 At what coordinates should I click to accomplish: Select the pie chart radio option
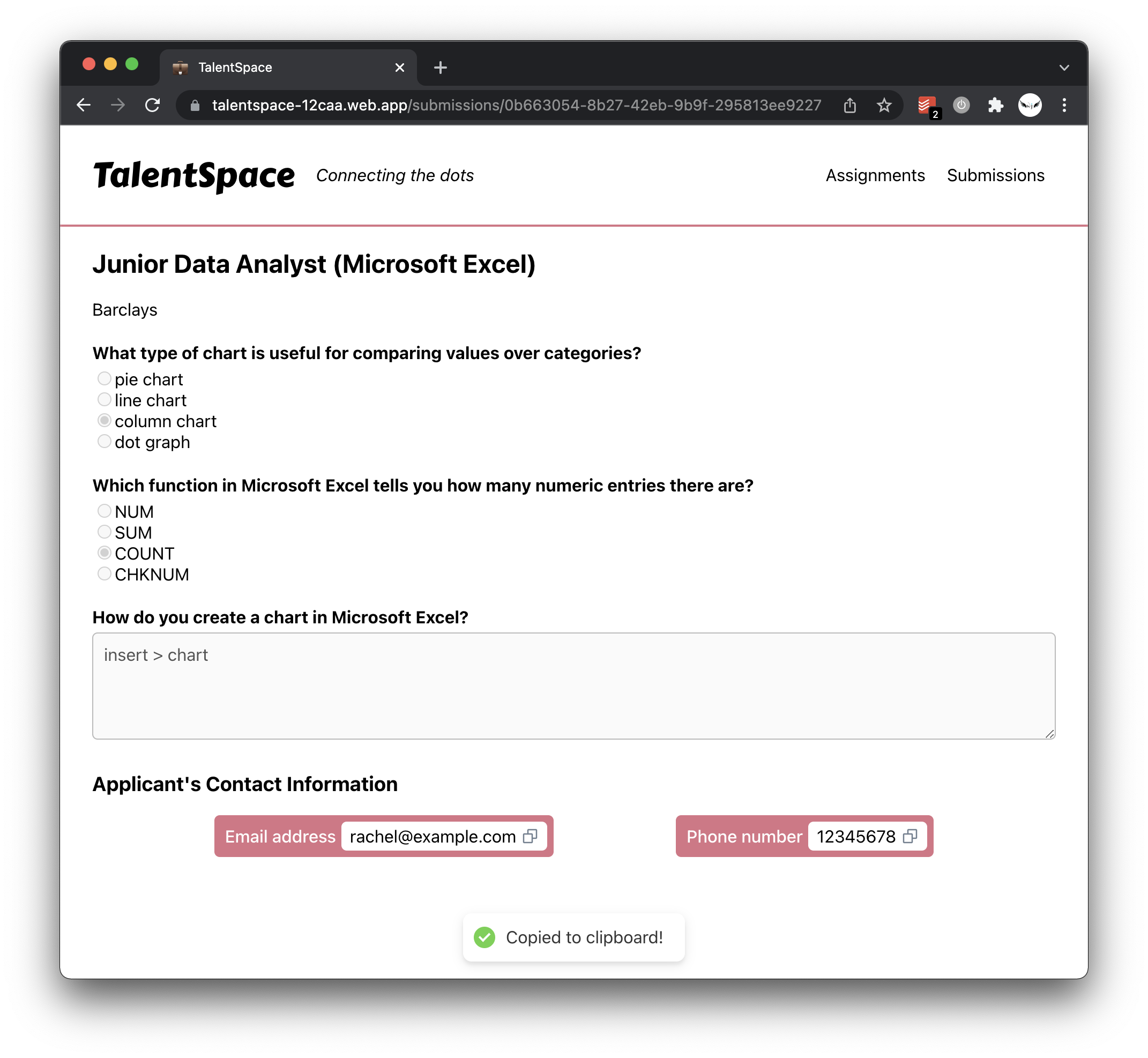[104, 379]
